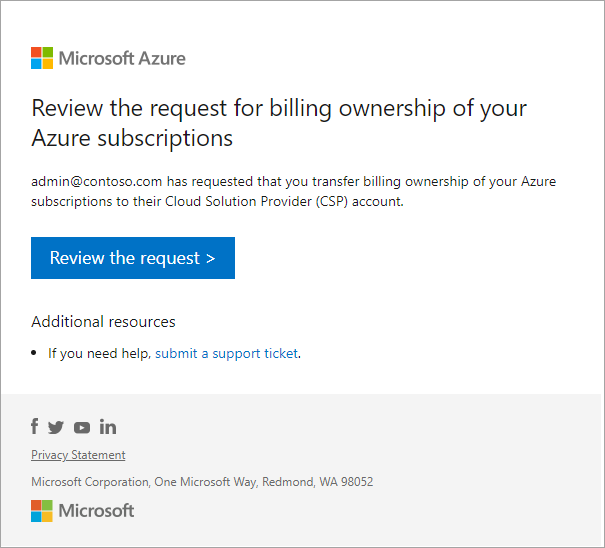
Task: Click the 'If you need help' text
Action: click(100, 353)
